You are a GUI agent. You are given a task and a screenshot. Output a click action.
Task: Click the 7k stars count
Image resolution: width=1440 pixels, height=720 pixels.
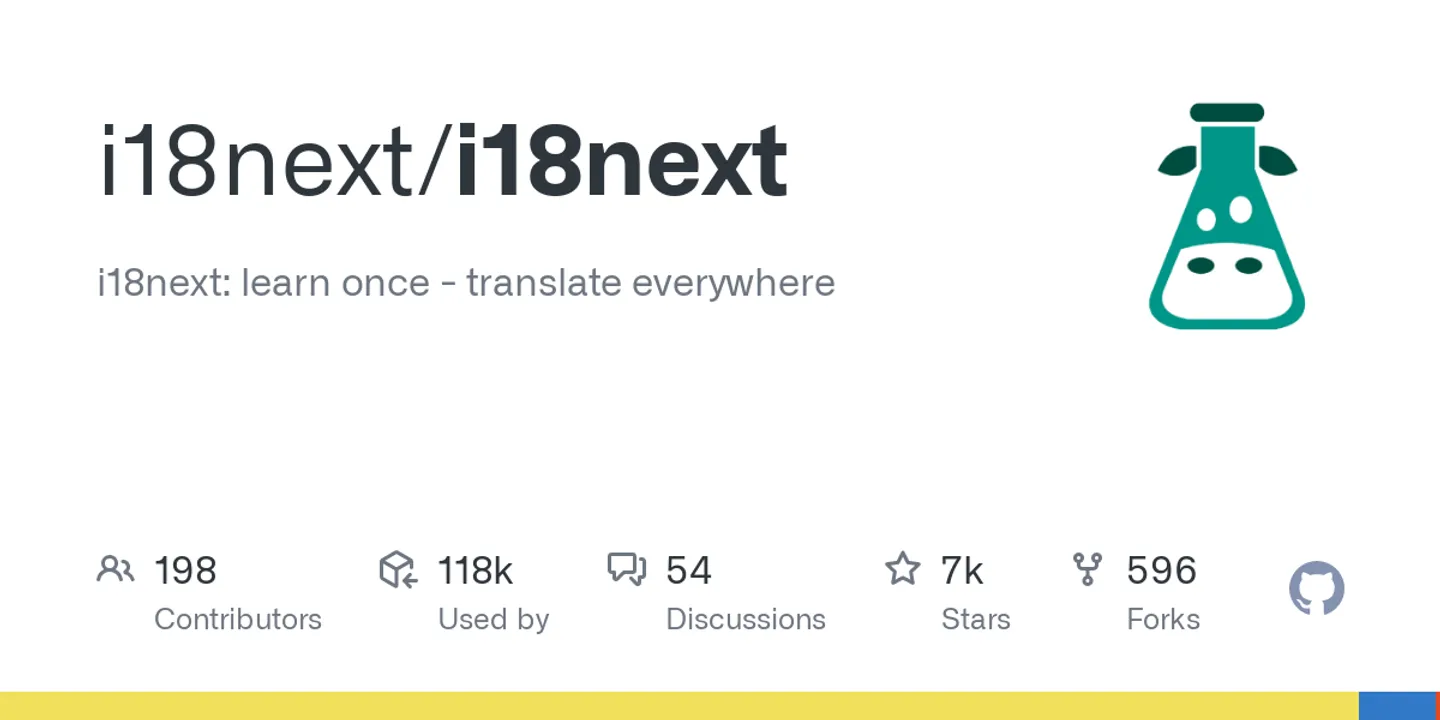click(962, 571)
